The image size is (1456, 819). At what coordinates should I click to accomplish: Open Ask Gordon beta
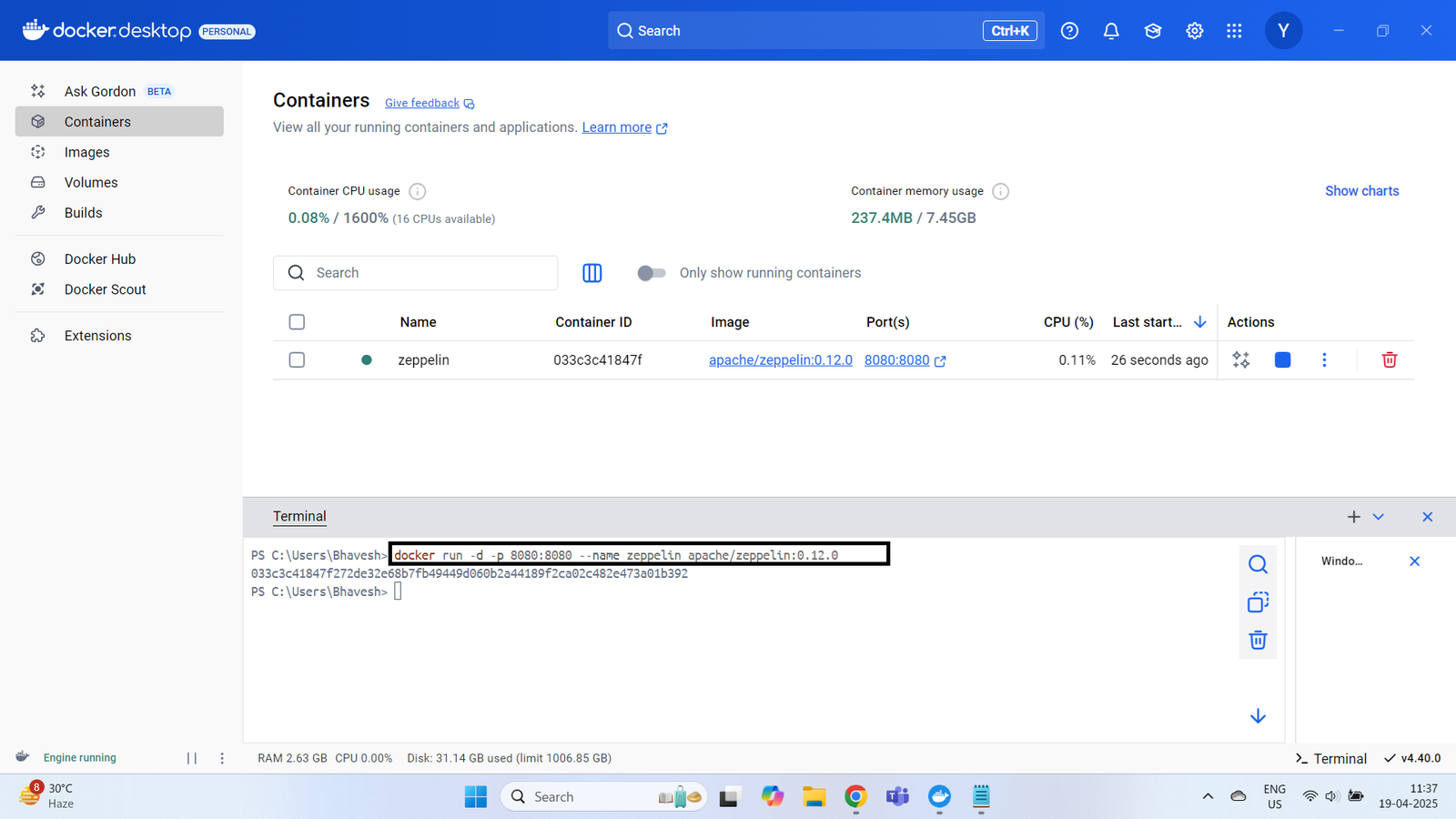119,91
